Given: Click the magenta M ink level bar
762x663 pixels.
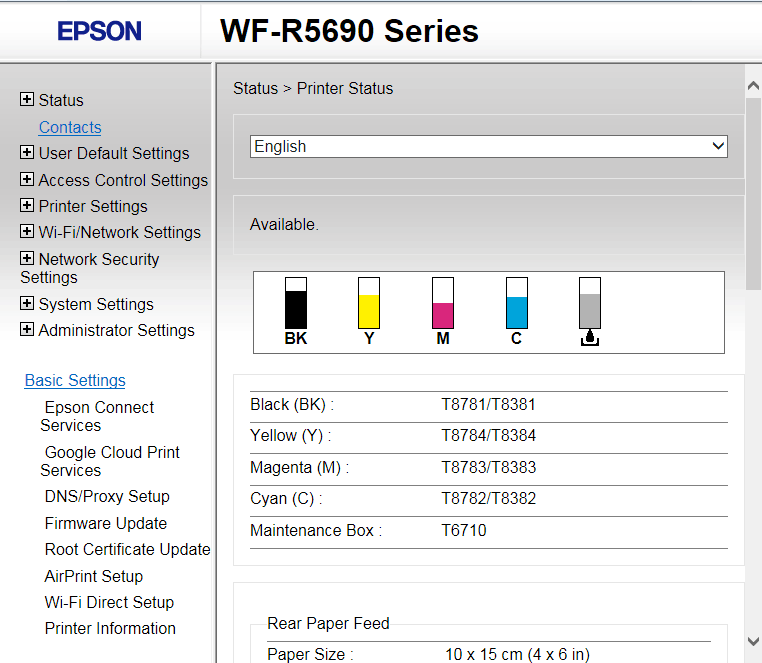Looking at the screenshot, I should click(x=443, y=303).
